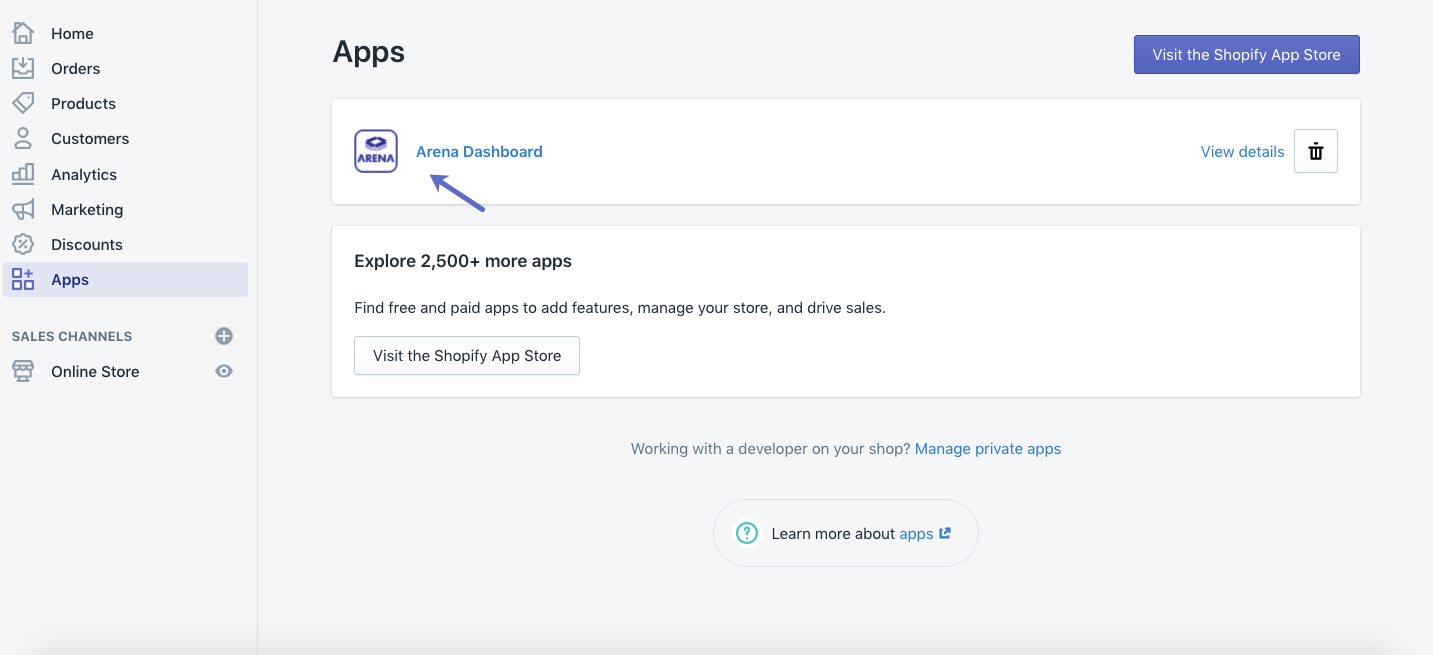Click the Home icon in the sidebar
1433x655 pixels.
tap(22, 32)
